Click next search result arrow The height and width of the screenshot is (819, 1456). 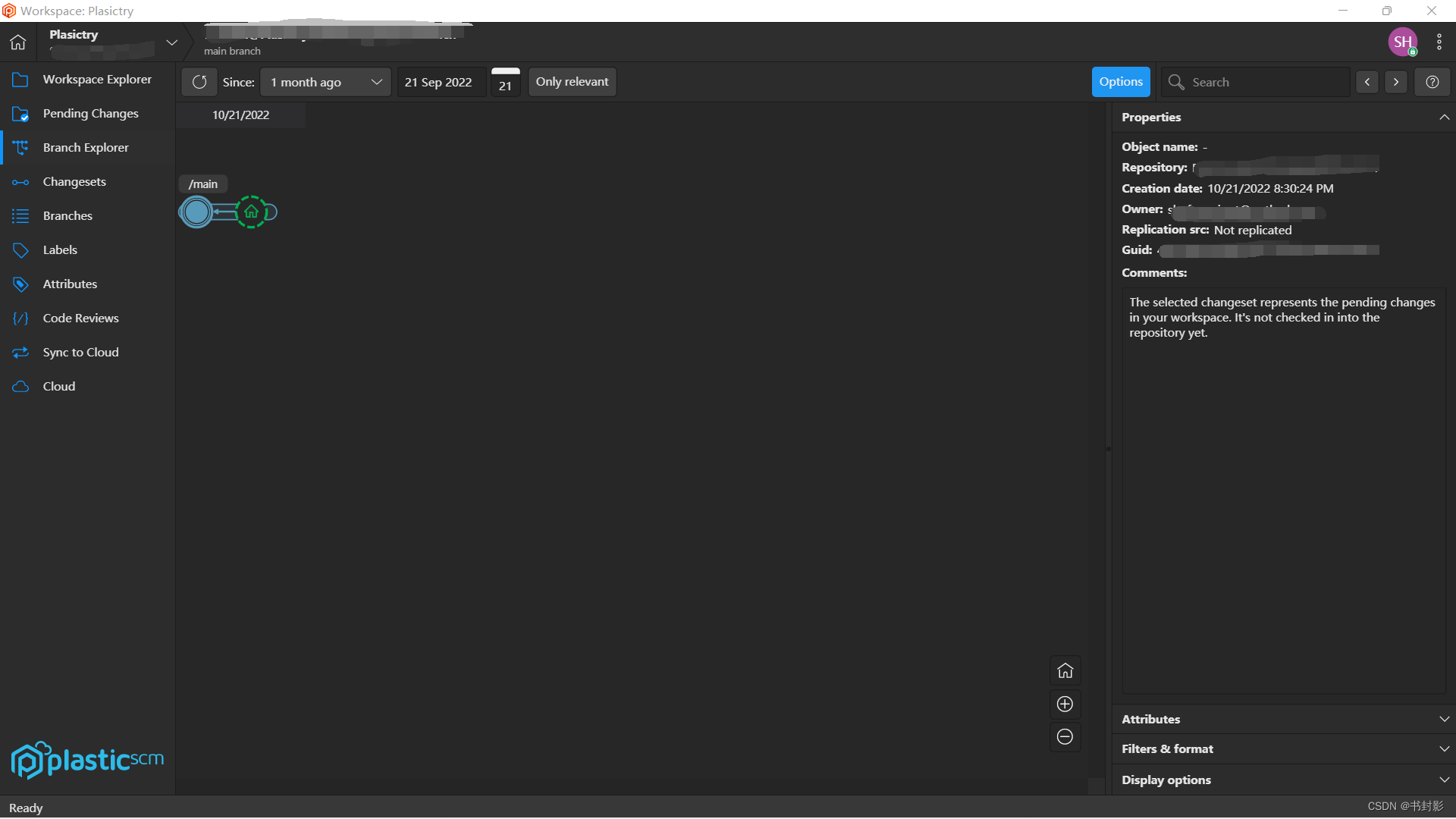click(1395, 82)
